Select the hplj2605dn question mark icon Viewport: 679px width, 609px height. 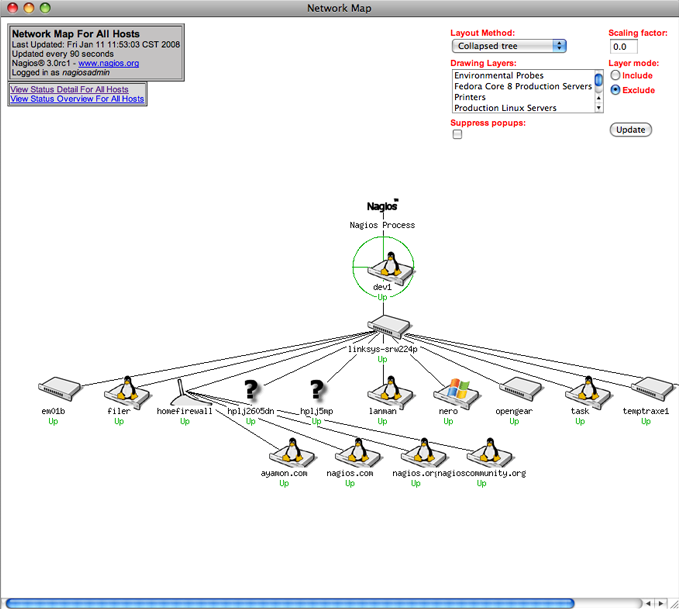click(251, 389)
